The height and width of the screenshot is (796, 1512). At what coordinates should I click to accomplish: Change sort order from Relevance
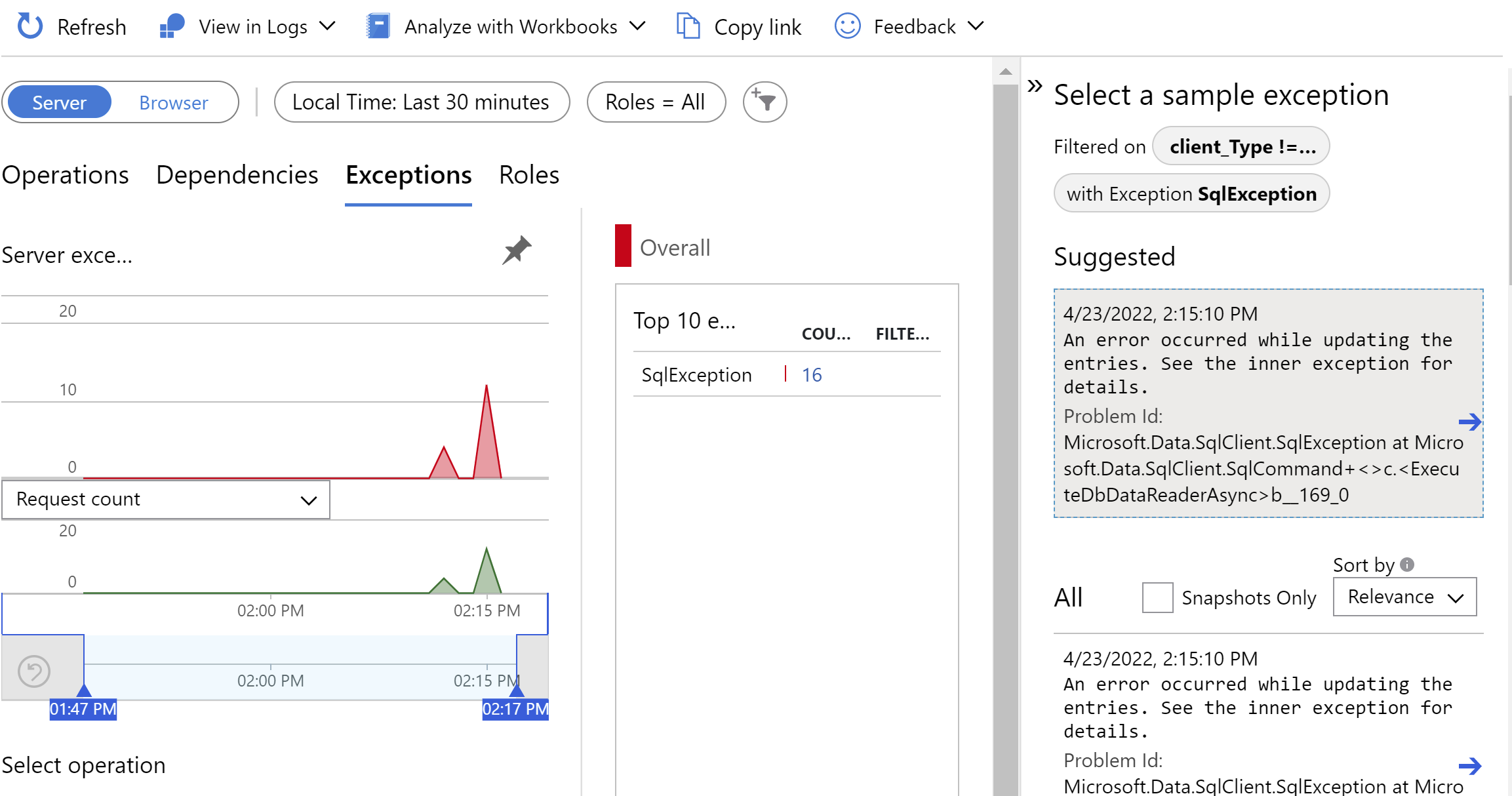(x=1404, y=597)
